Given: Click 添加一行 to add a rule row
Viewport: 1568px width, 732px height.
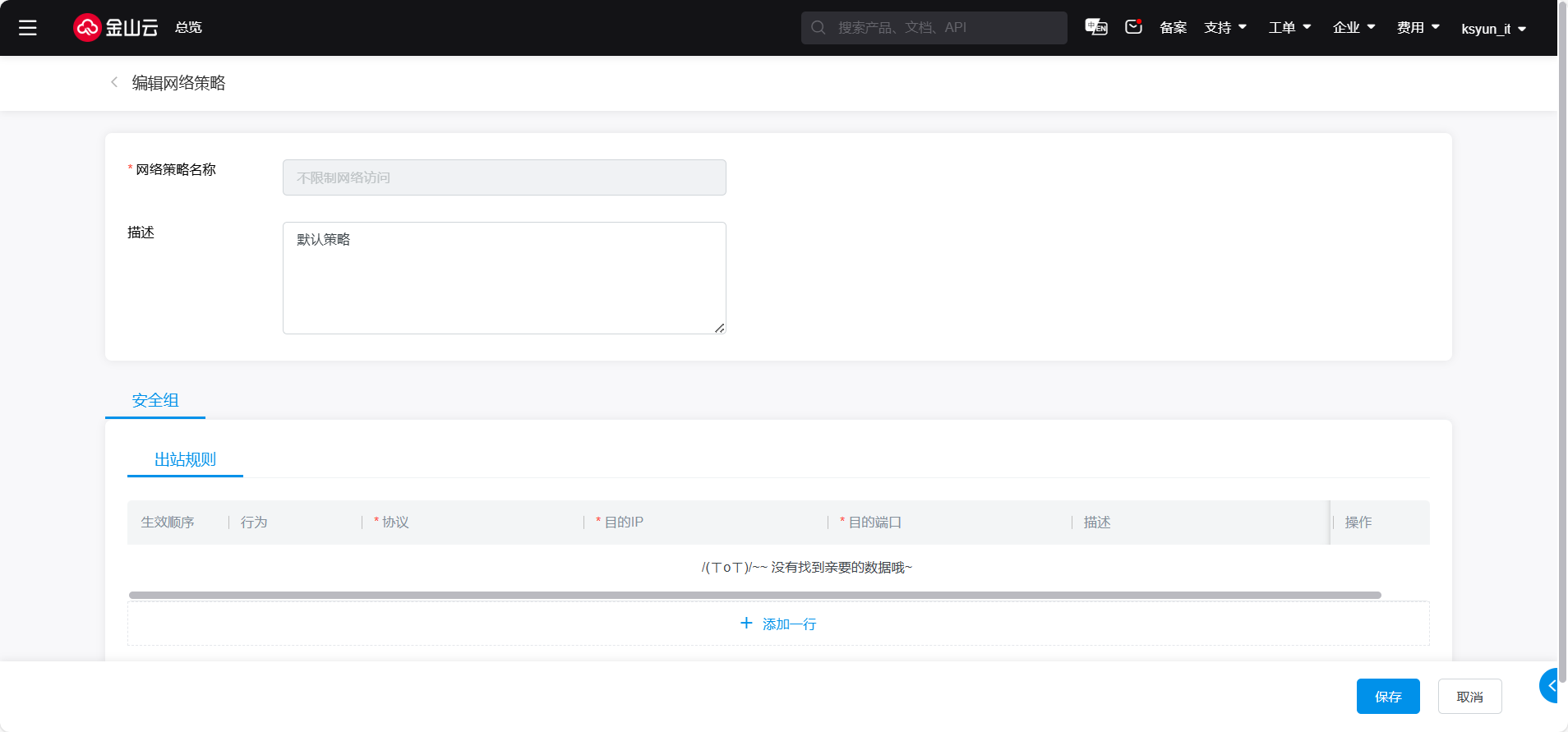Looking at the screenshot, I should (778, 624).
